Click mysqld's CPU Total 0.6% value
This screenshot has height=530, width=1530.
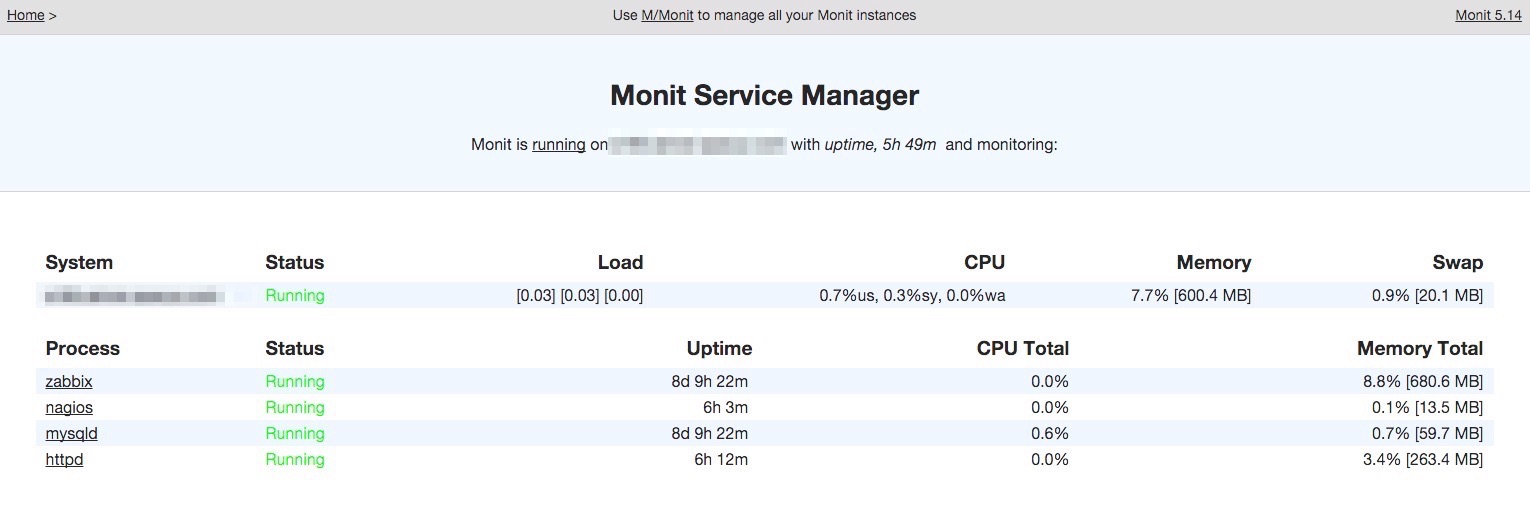tap(1049, 434)
